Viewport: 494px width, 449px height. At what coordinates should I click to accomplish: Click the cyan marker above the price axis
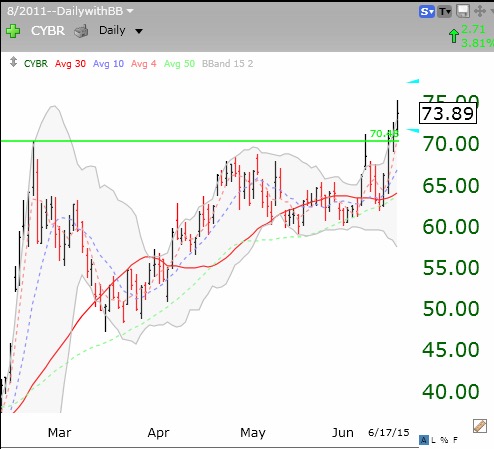[x=413, y=81]
